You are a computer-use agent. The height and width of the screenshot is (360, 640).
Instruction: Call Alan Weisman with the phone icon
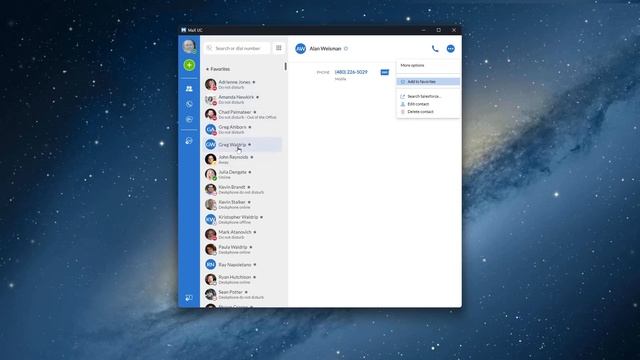pyautogui.click(x=435, y=49)
